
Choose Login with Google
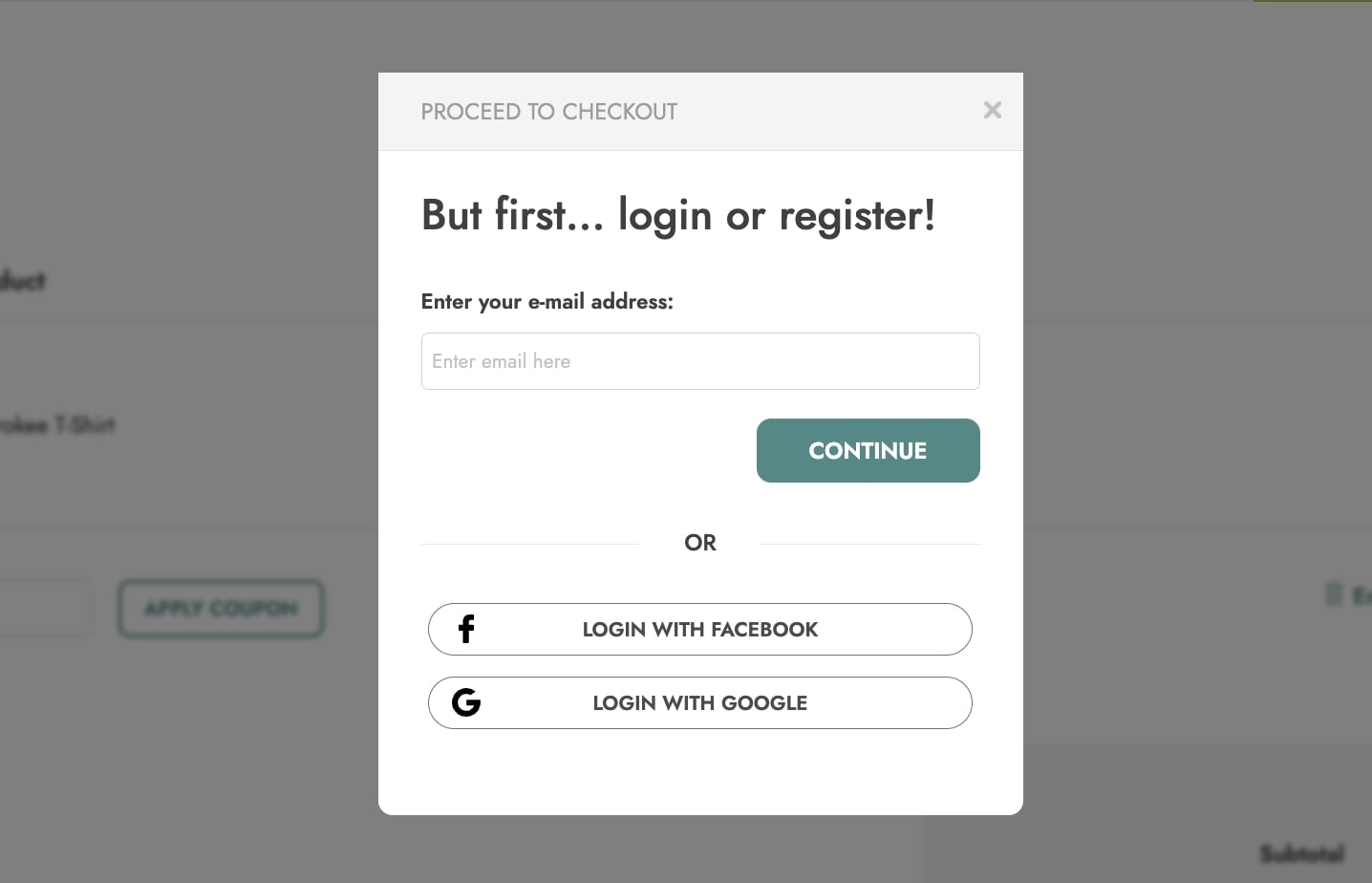click(x=700, y=702)
